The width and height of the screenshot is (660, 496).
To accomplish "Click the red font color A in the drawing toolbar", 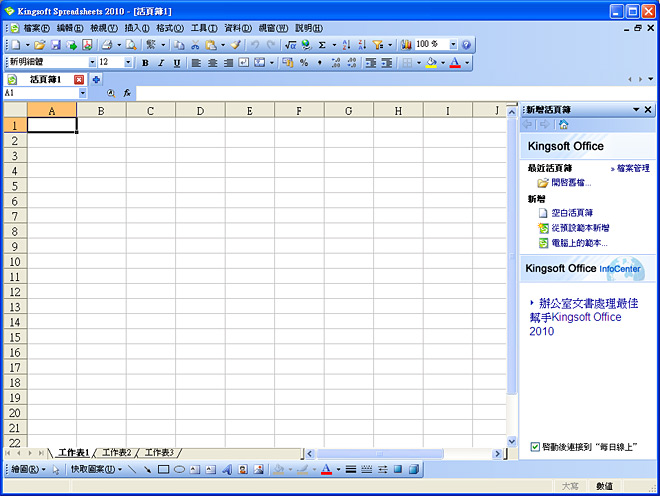I will click(x=326, y=469).
